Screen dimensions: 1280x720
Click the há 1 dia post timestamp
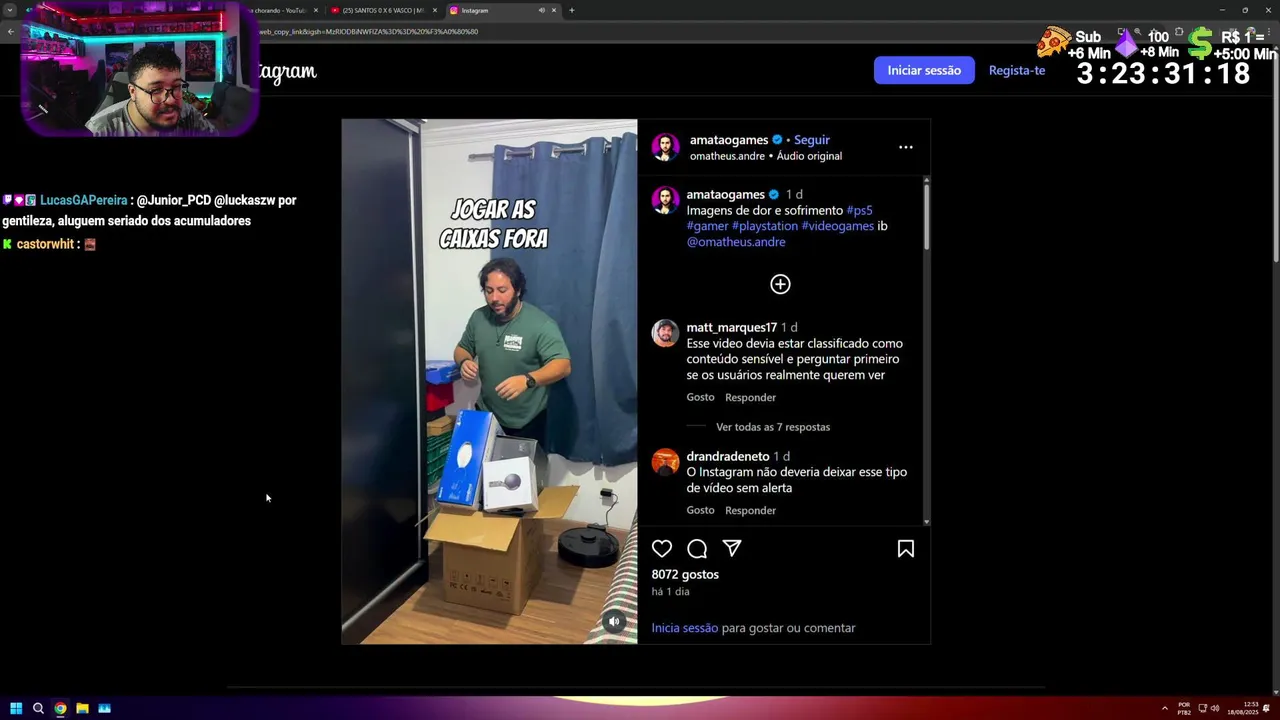671,591
